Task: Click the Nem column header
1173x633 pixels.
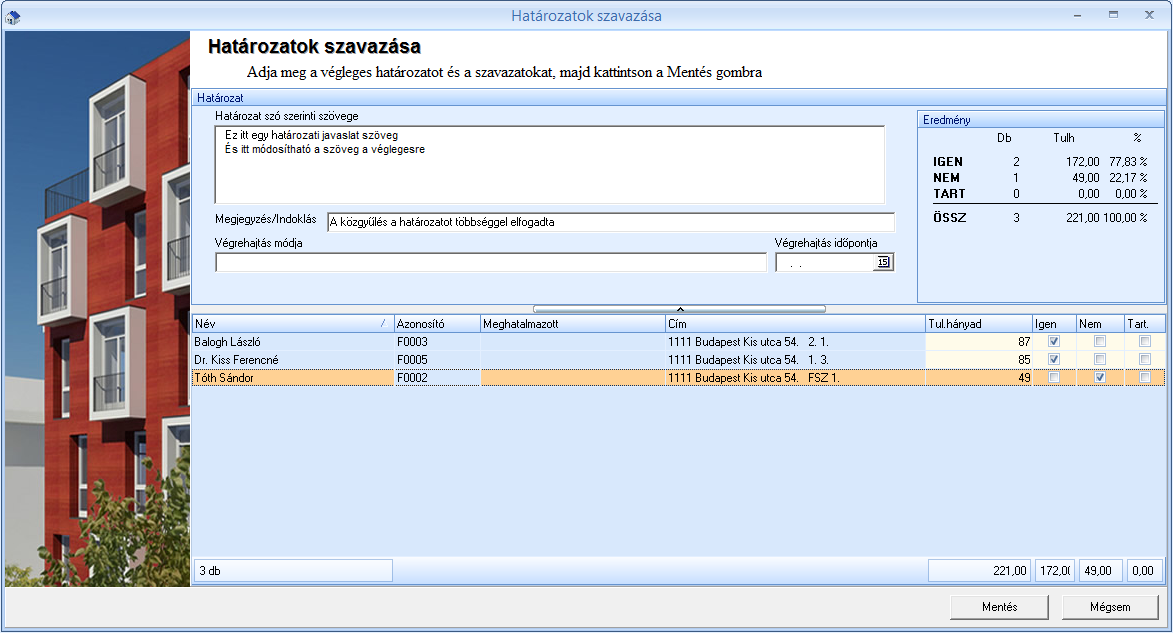Action: click(1100, 324)
